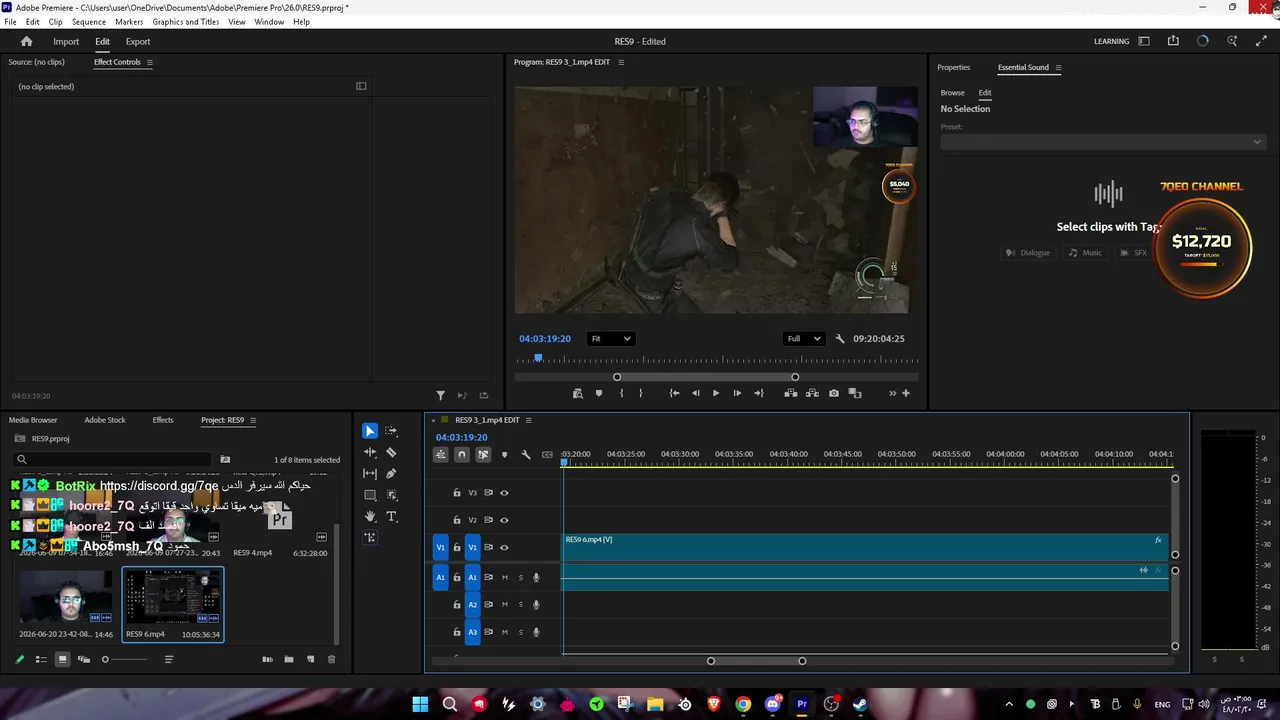The height and width of the screenshot is (720, 1280).
Task: Toggle visibility of track V1
Action: [x=504, y=548]
